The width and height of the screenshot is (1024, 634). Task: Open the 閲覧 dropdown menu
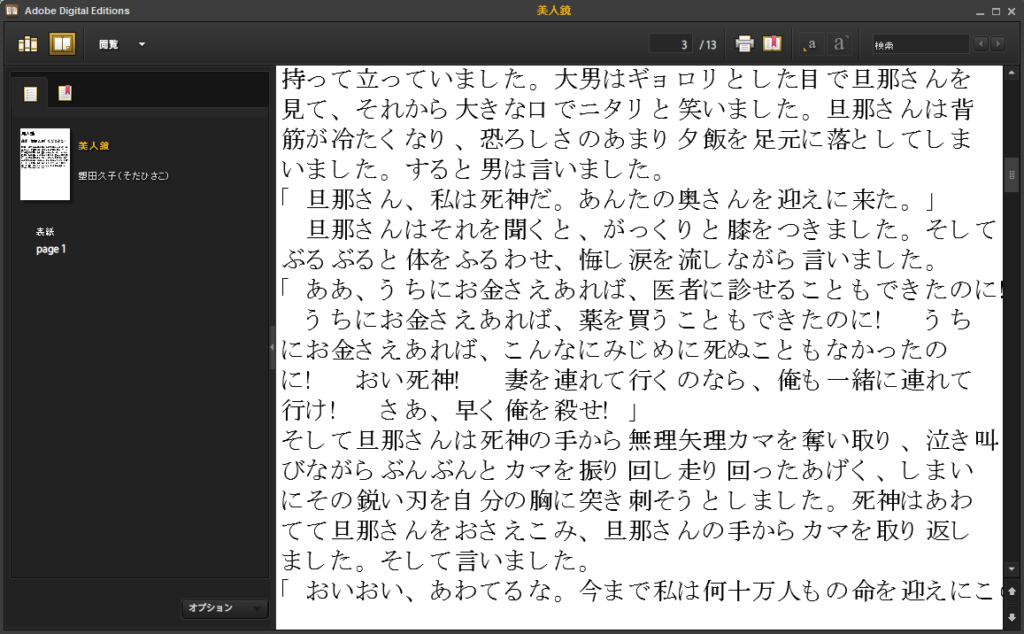point(121,44)
